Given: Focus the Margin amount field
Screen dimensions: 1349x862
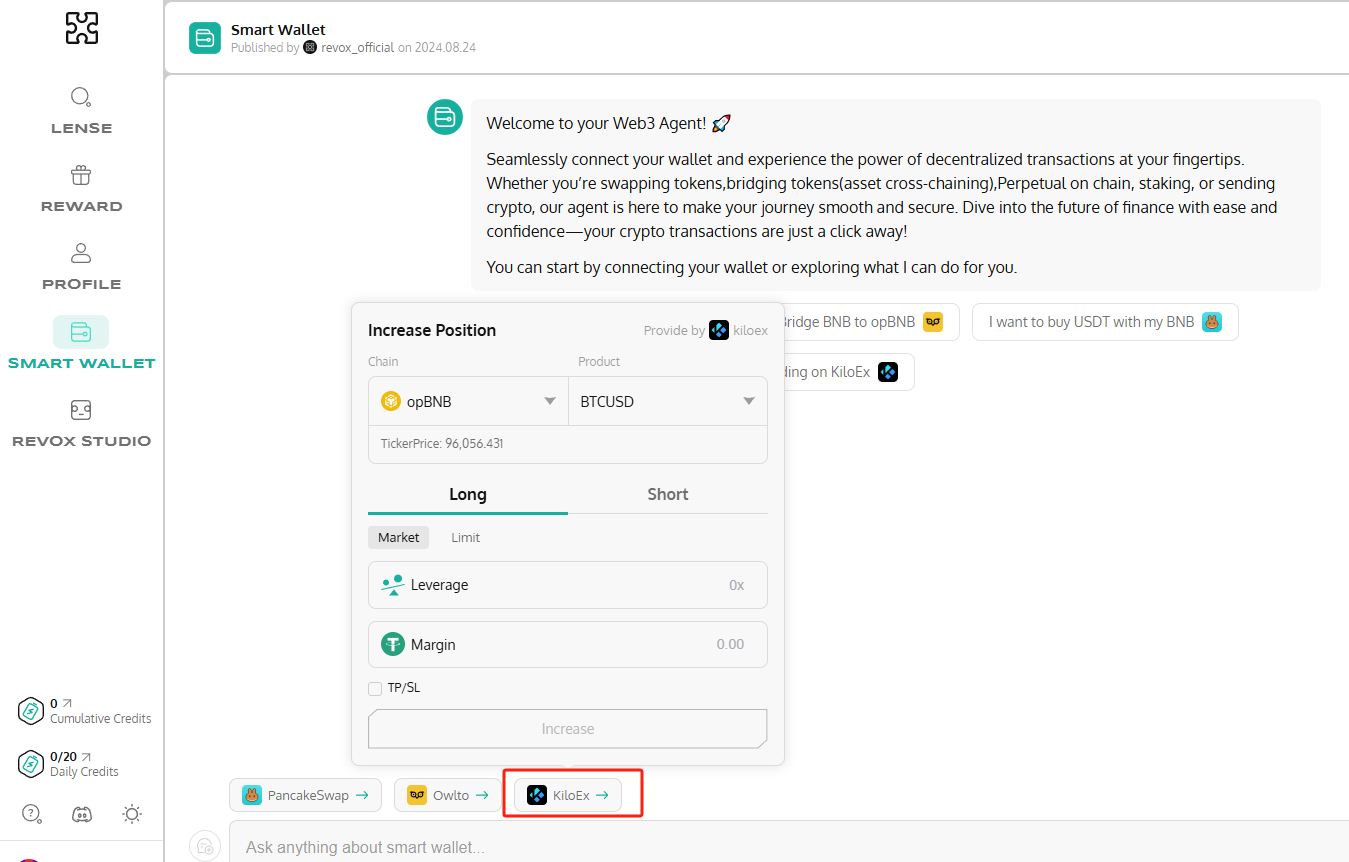Looking at the screenshot, I should coord(568,644).
